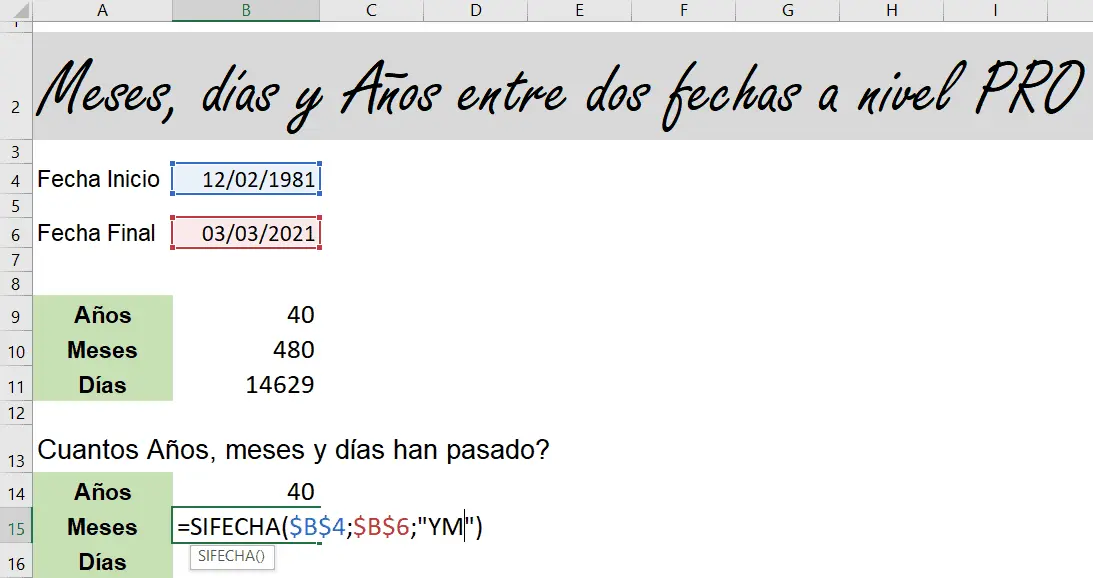This screenshot has height=578, width=1093.
Task: Click the 'Meses' label in row 10
Action: 102,349
